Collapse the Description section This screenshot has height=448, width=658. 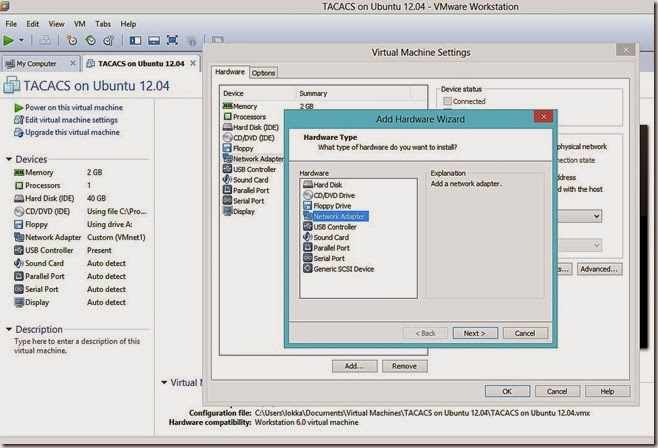[x=9, y=329]
